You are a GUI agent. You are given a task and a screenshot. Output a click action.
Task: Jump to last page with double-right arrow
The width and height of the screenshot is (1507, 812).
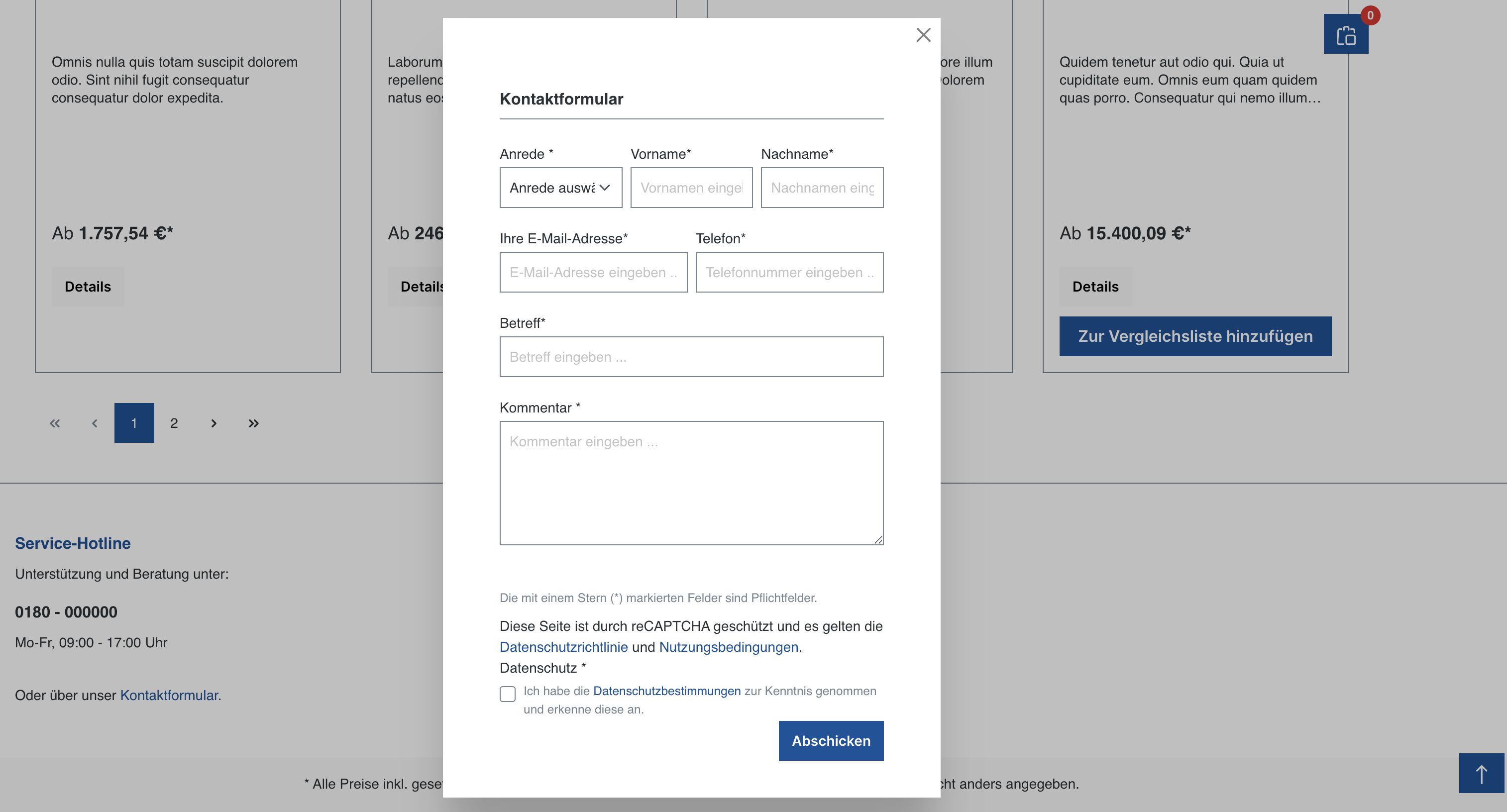pos(253,423)
